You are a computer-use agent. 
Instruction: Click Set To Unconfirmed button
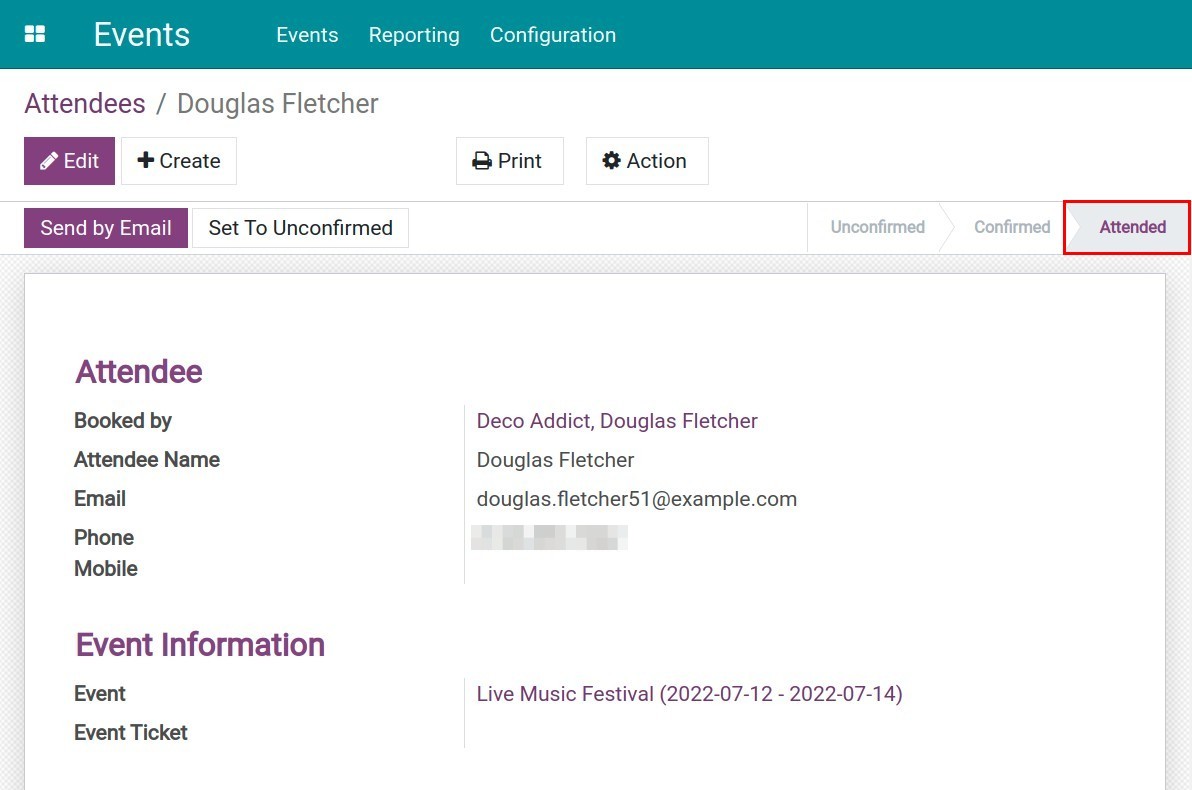300,228
